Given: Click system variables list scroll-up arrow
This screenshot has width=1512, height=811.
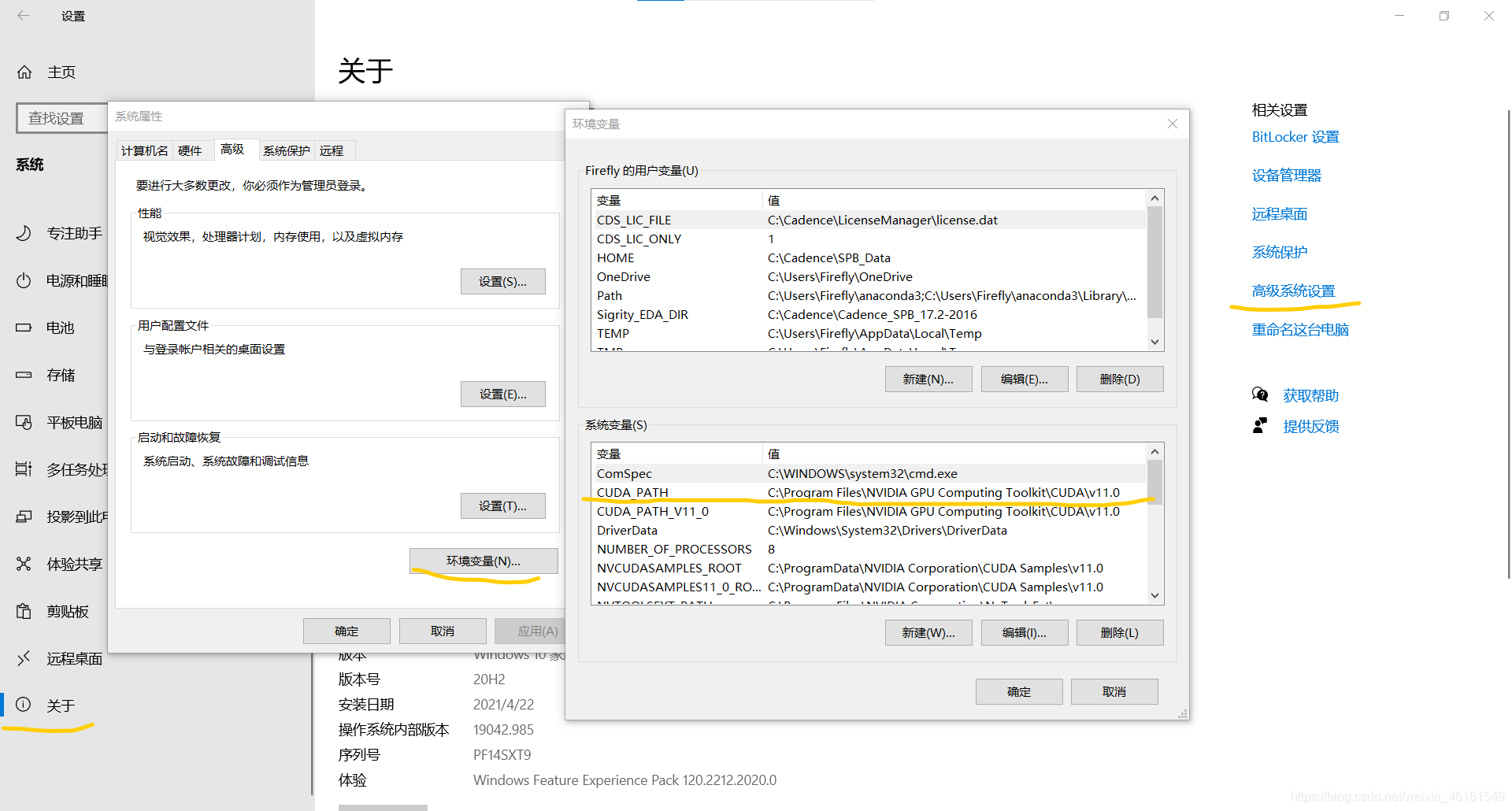Looking at the screenshot, I should click(1155, 452).
